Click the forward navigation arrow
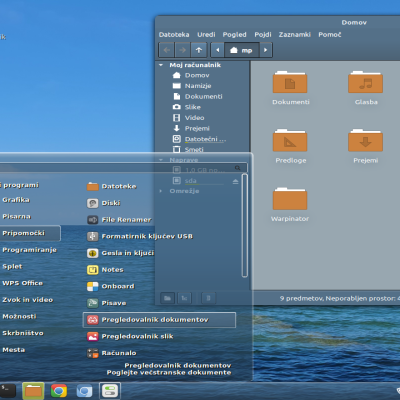 click(x=183, y=50)
